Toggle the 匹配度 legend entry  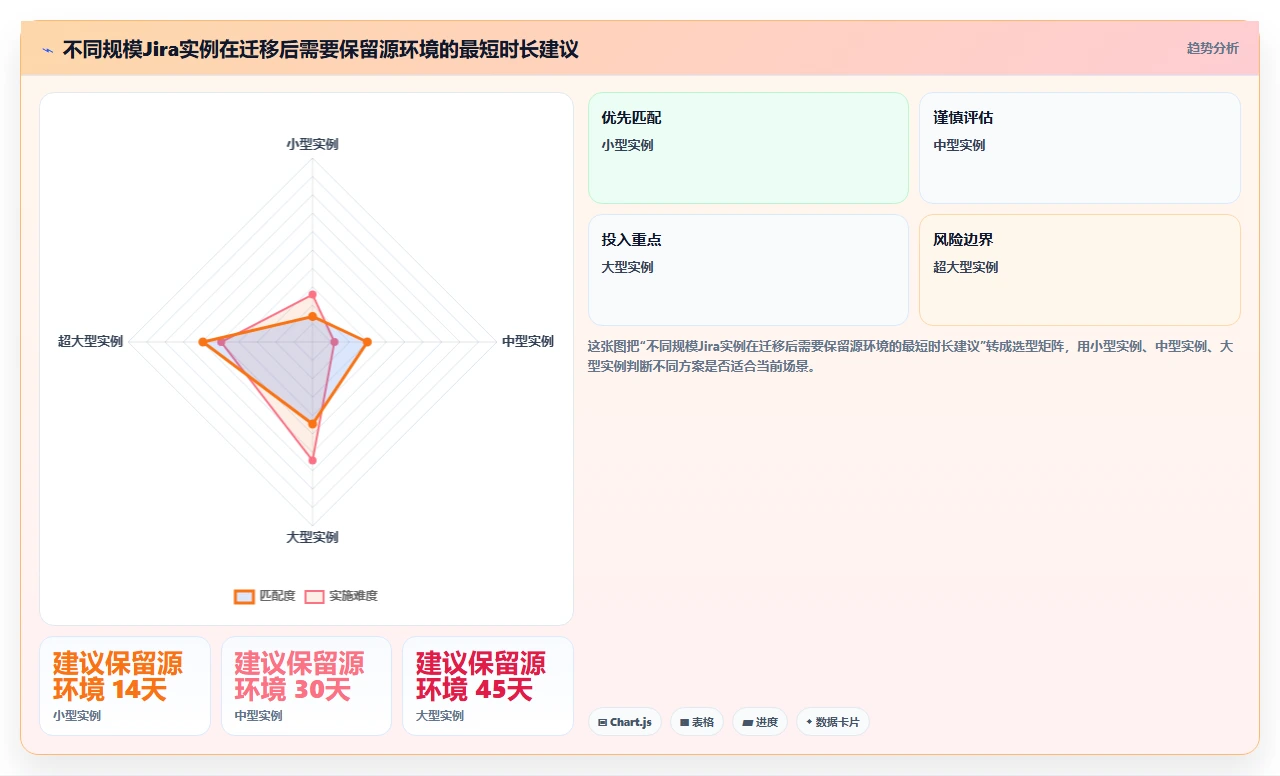click(x=265, y=596)
